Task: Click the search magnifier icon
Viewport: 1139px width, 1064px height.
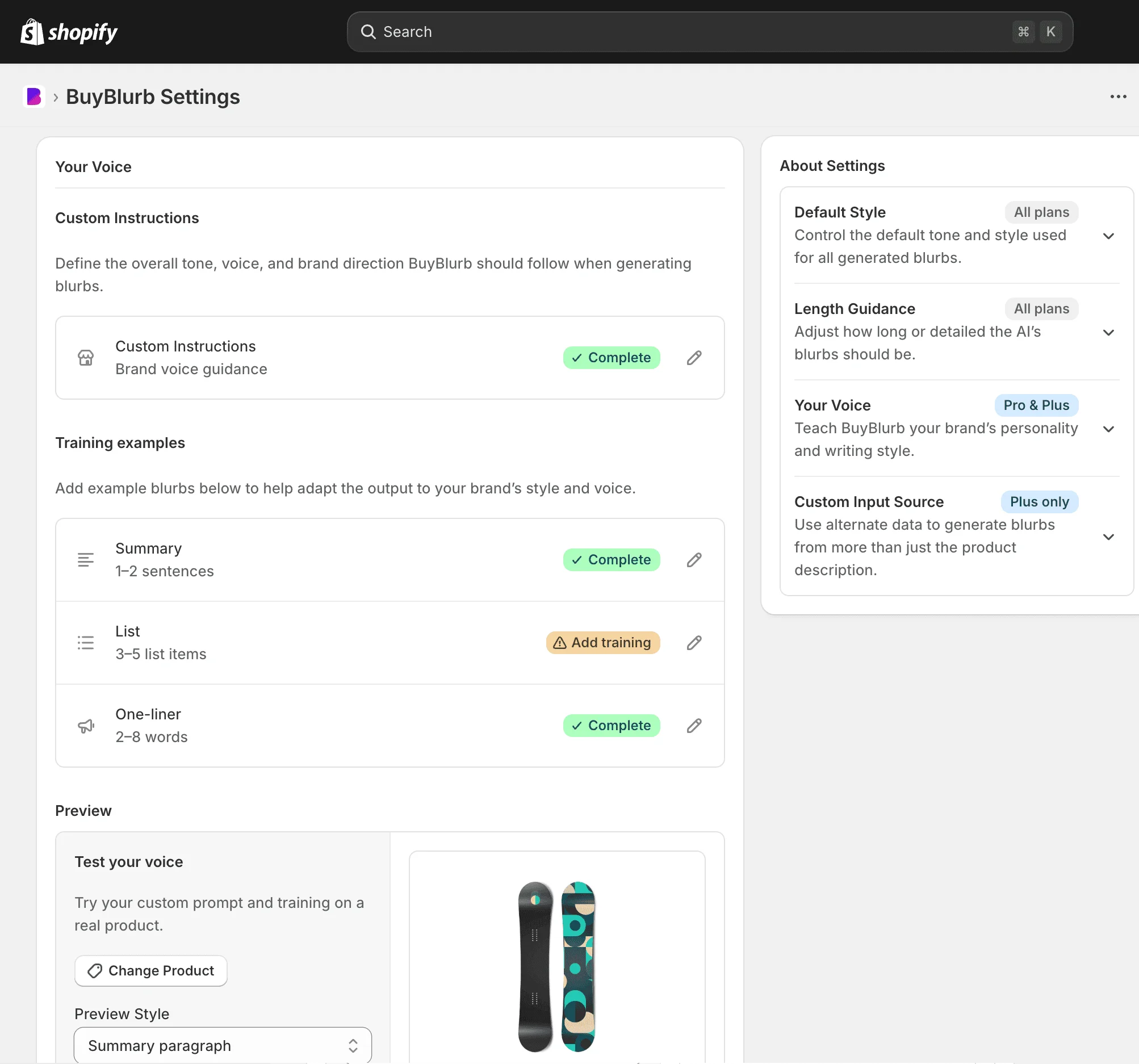Action: [x=368, y=32]
